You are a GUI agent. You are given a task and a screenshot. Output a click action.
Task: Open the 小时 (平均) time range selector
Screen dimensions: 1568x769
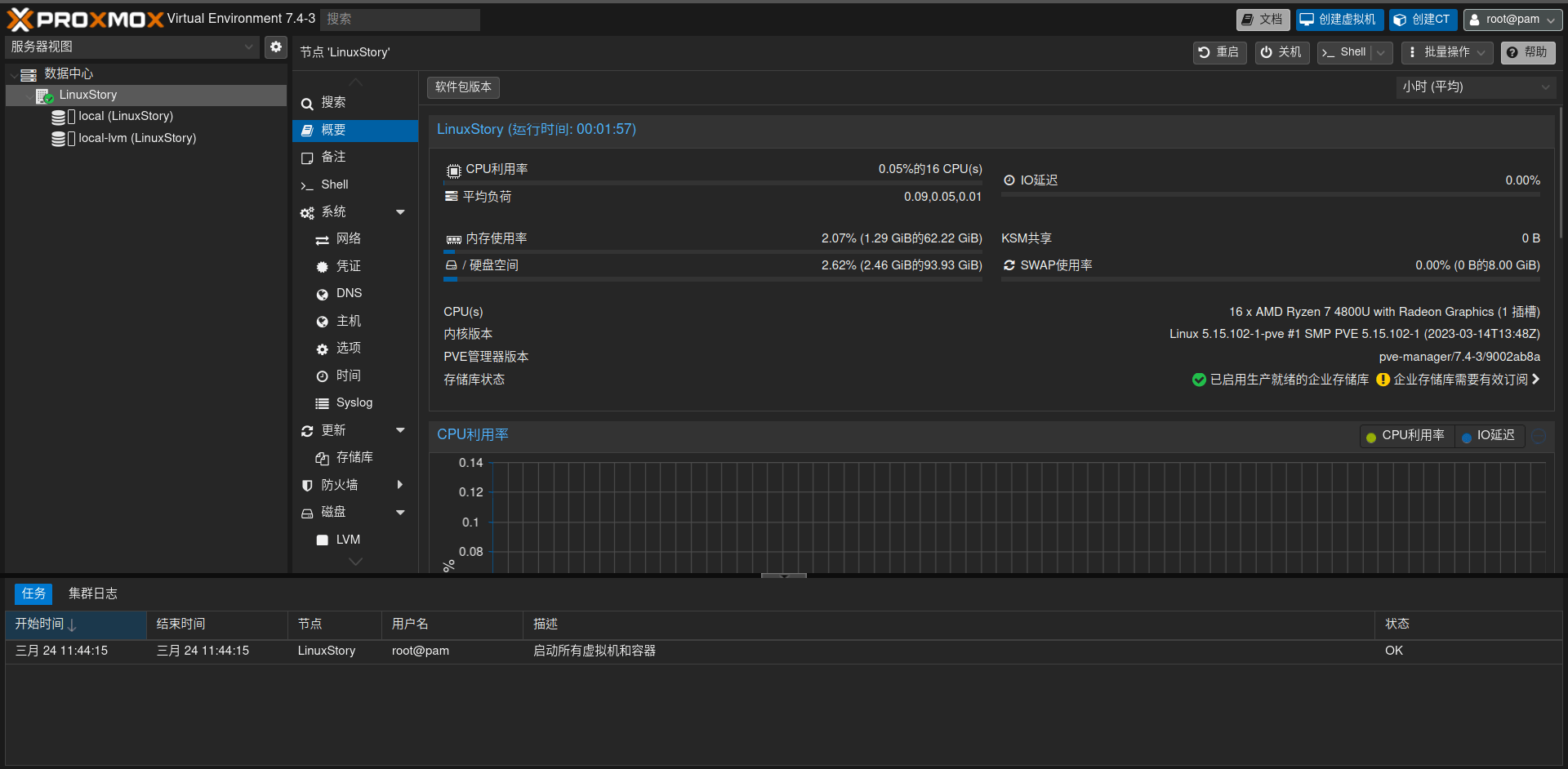(1475, 87)
